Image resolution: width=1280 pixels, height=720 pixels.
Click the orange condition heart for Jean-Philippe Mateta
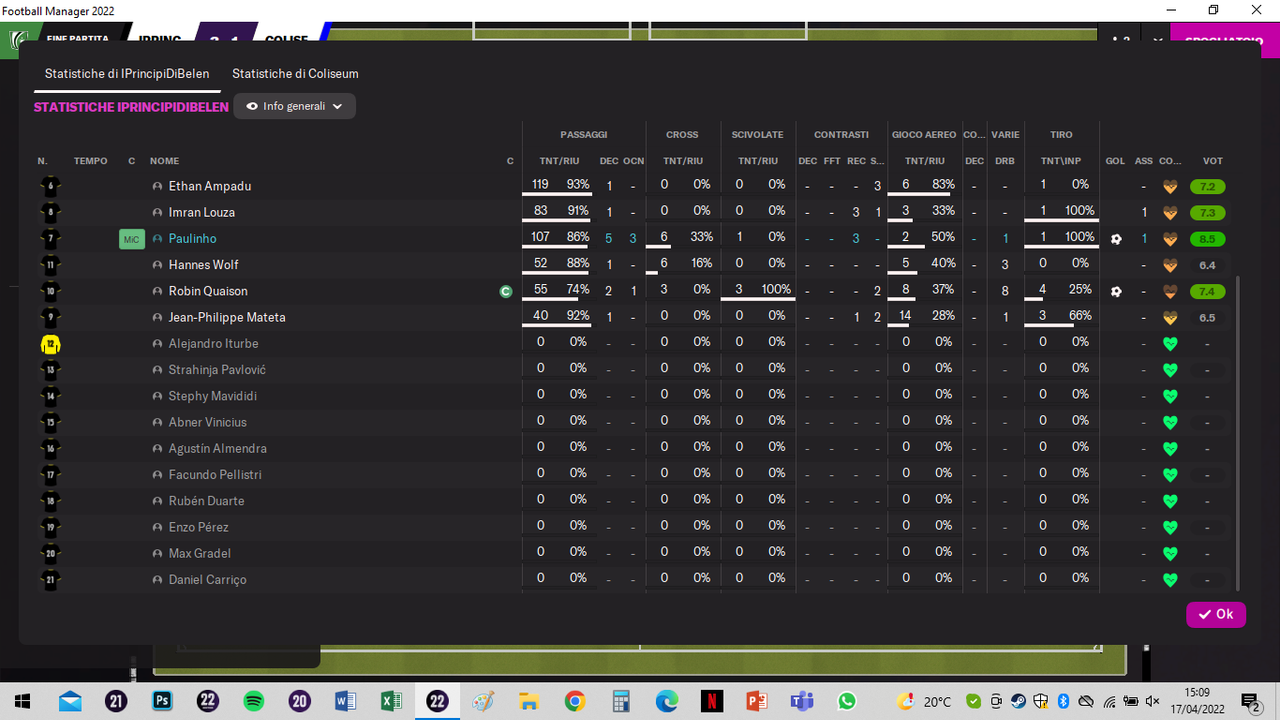pos(1170,318)
